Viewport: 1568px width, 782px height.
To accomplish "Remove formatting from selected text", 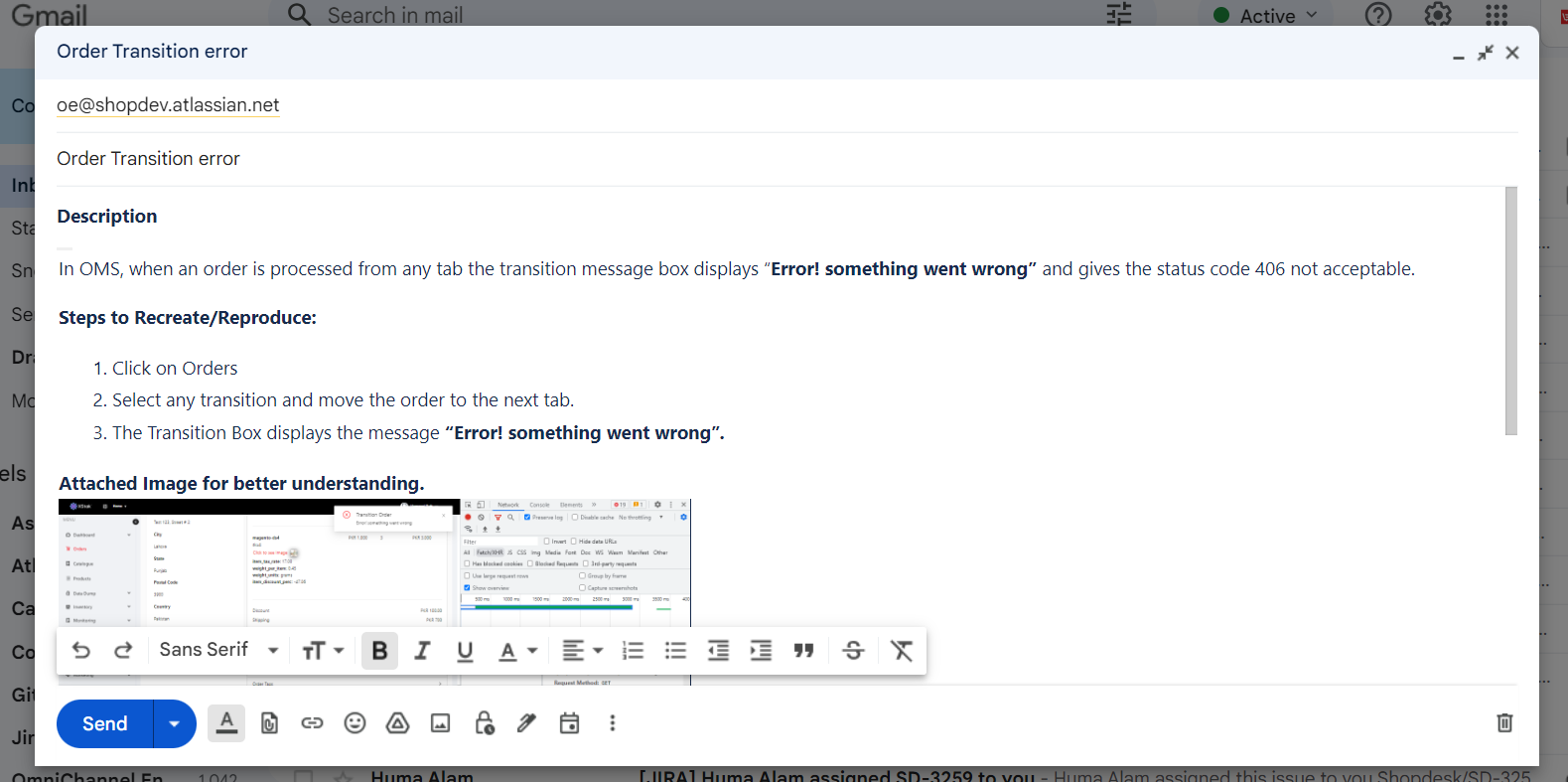I will click(901, 650).
